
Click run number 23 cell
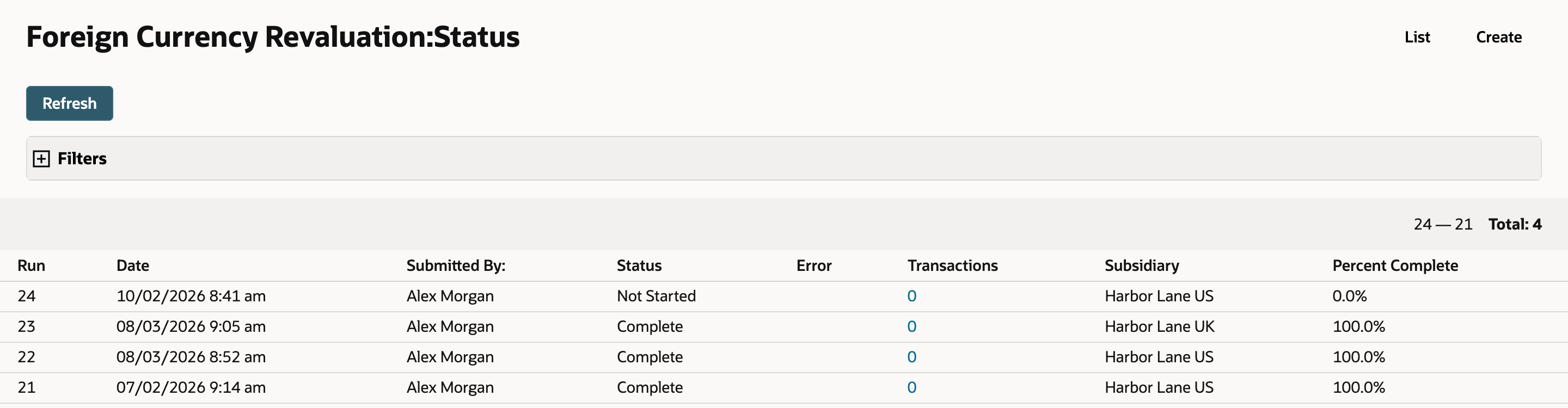pos(26,326)
